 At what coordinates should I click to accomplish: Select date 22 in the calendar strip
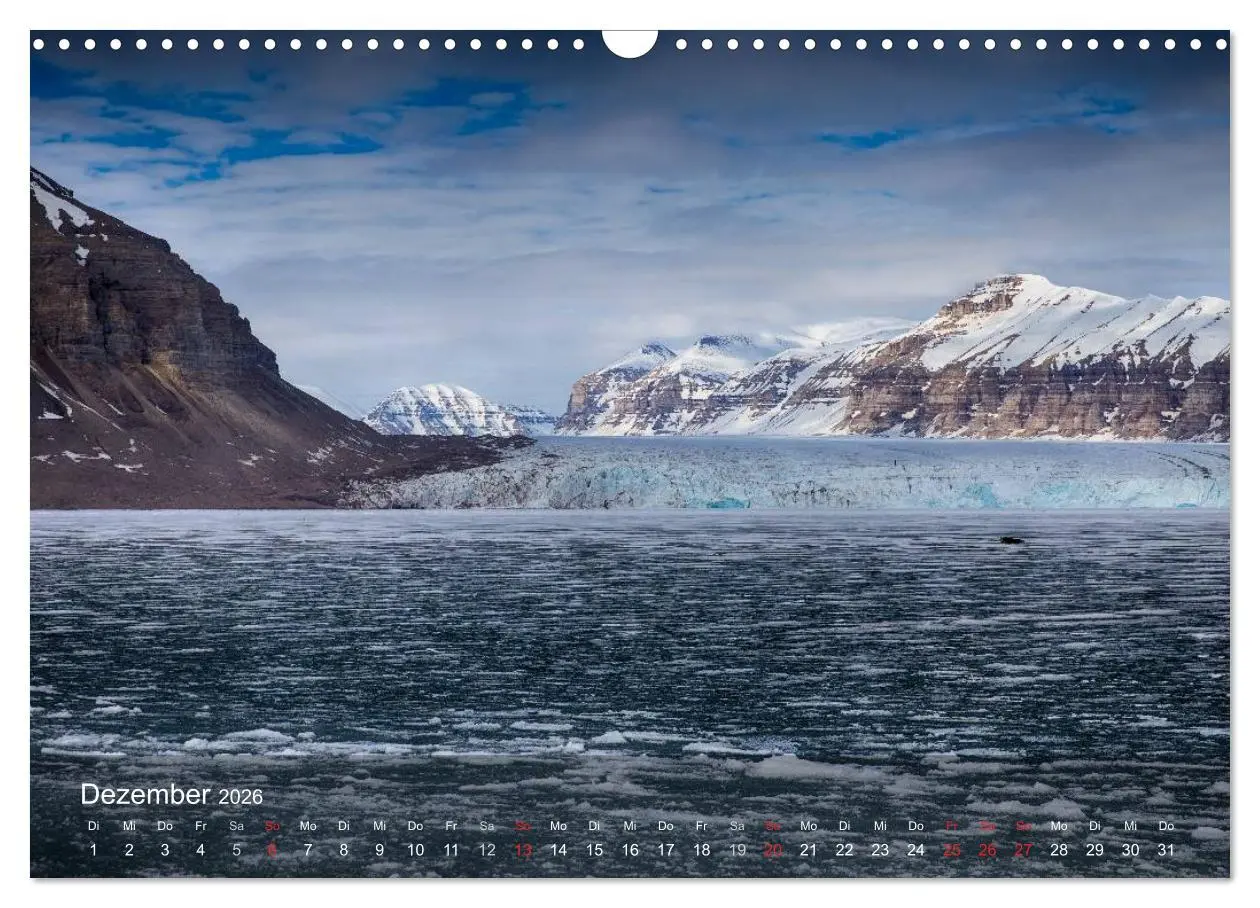pos(844,850)
